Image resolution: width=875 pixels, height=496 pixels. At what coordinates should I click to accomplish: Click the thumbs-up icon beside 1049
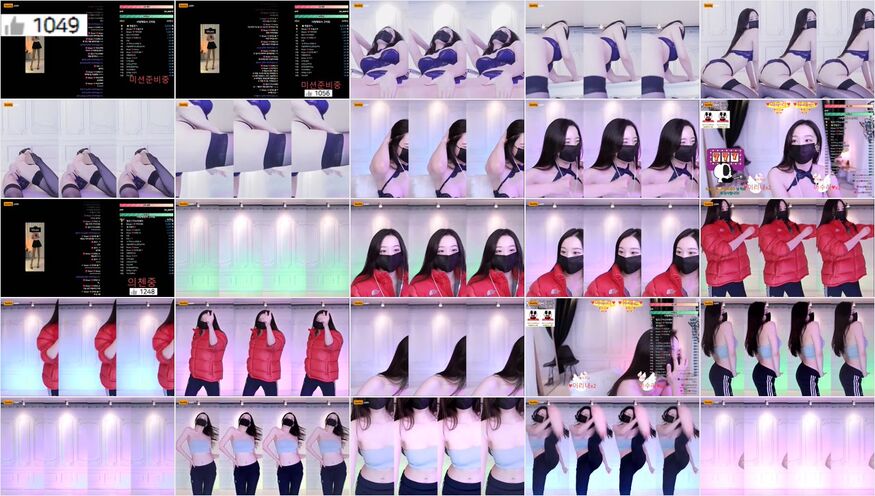tap(13, 26)
